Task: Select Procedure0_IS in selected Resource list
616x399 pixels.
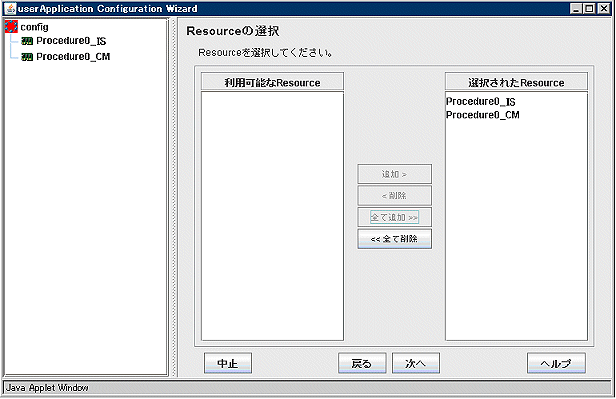Action: pos(481,102)
